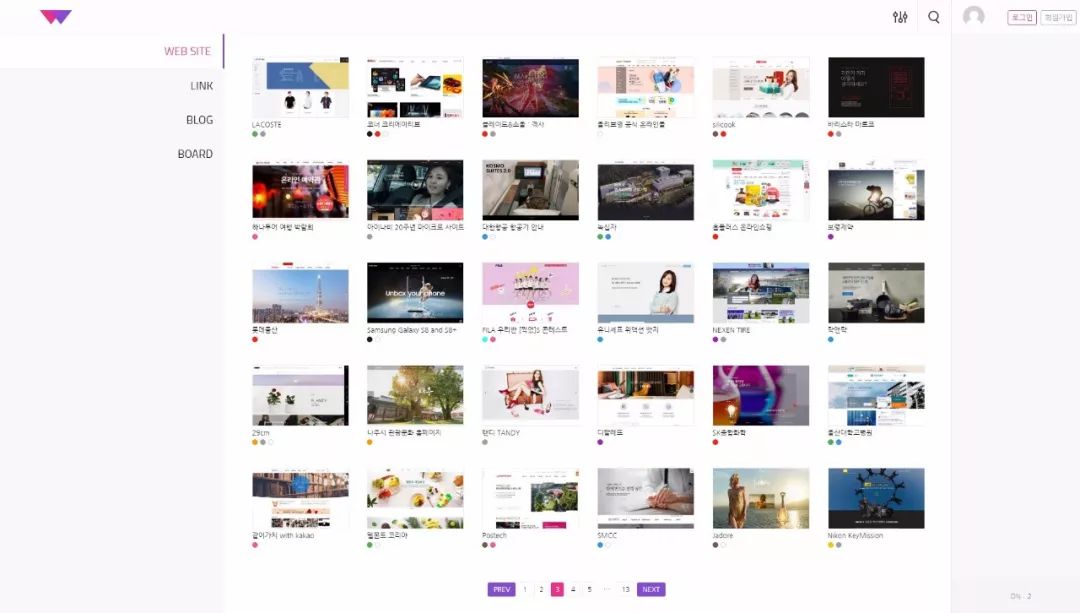Click the purple color dot under NEXEN TIRE
The height and width of the screenshot is (613, 1080).
715,340
